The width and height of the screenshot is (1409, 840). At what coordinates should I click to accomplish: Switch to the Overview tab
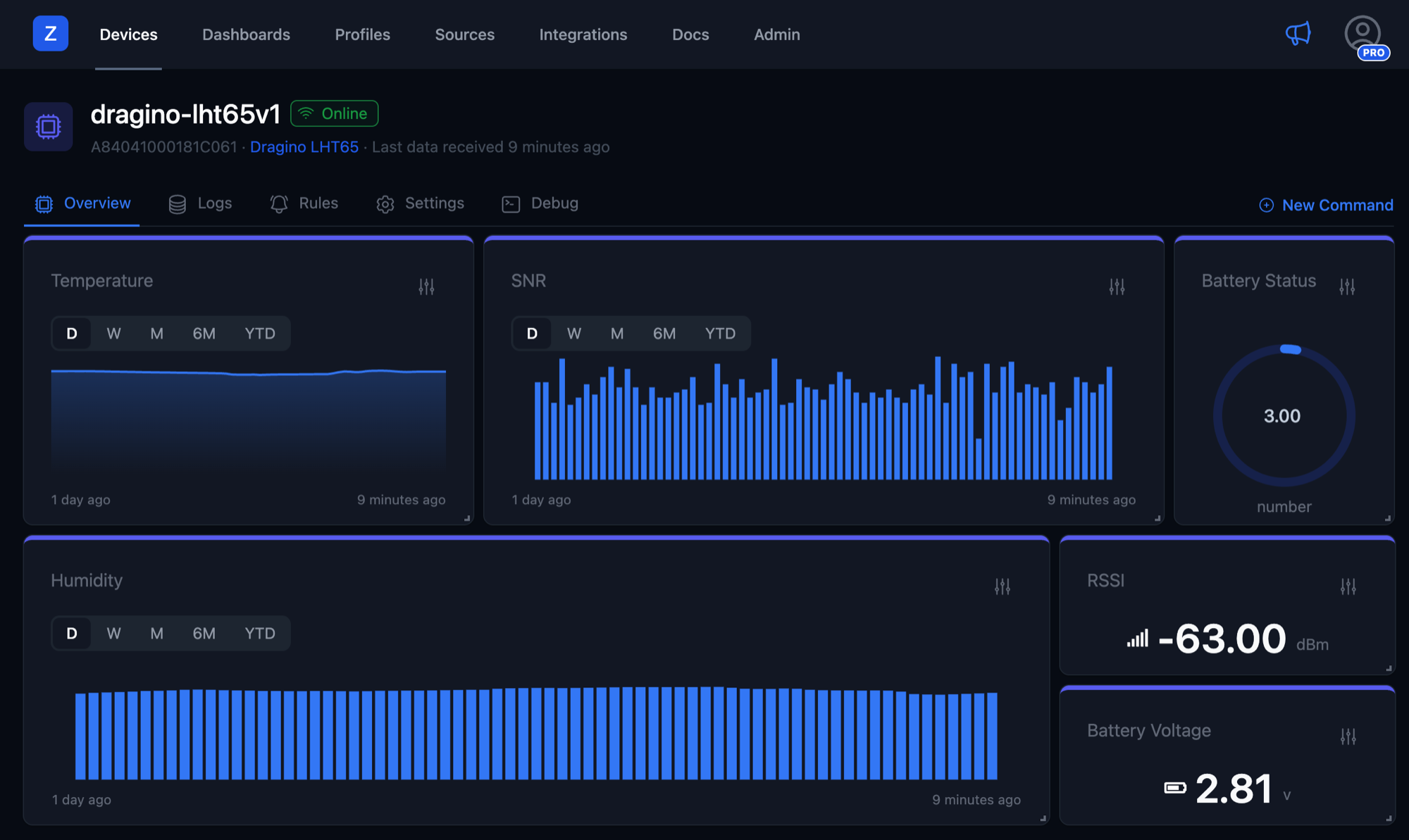pyautogui.click(x=82, y=203)
